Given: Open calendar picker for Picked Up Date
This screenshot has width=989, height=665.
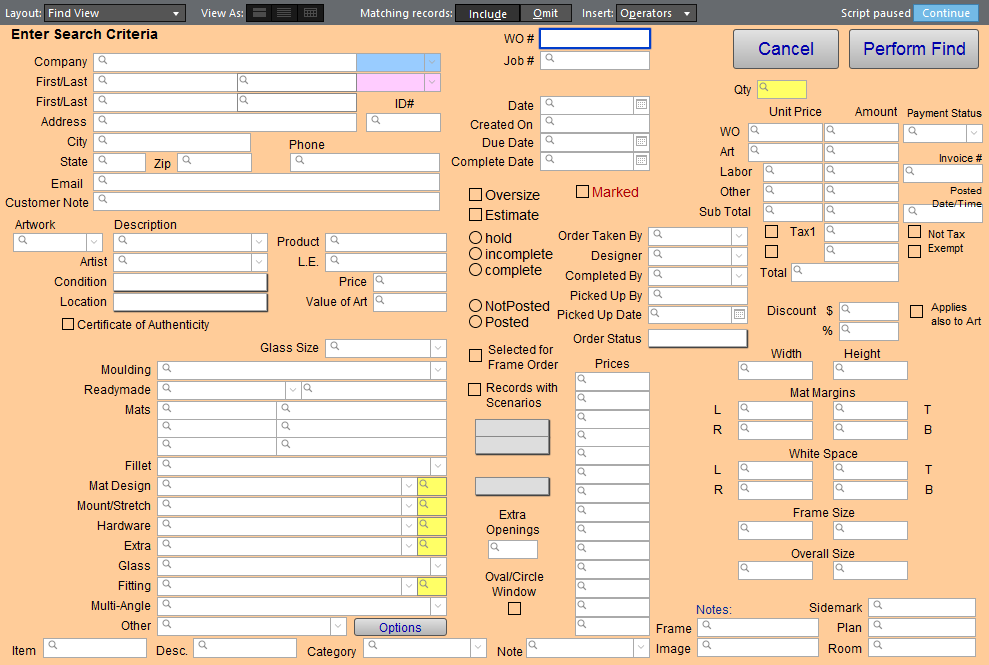Looking at the screenshot, I should coord(739,314).
